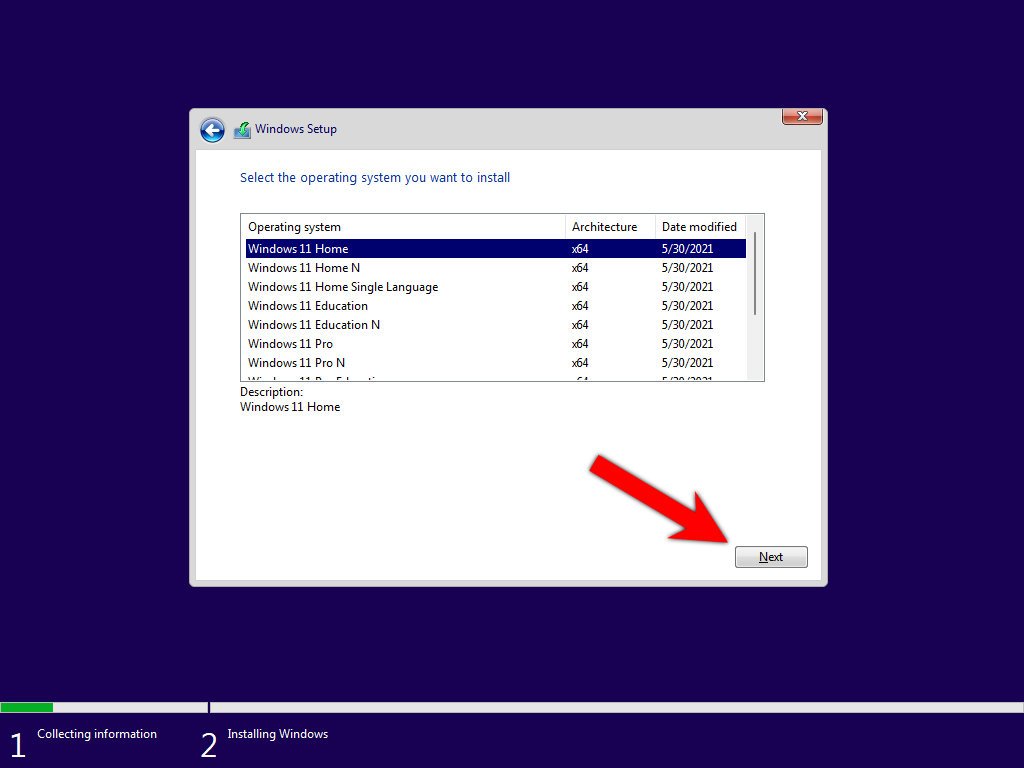Image resolution: width=1024 pixels, height=768 pixels.
Task: Click the Collecting information step label
Action: point(97,734)
